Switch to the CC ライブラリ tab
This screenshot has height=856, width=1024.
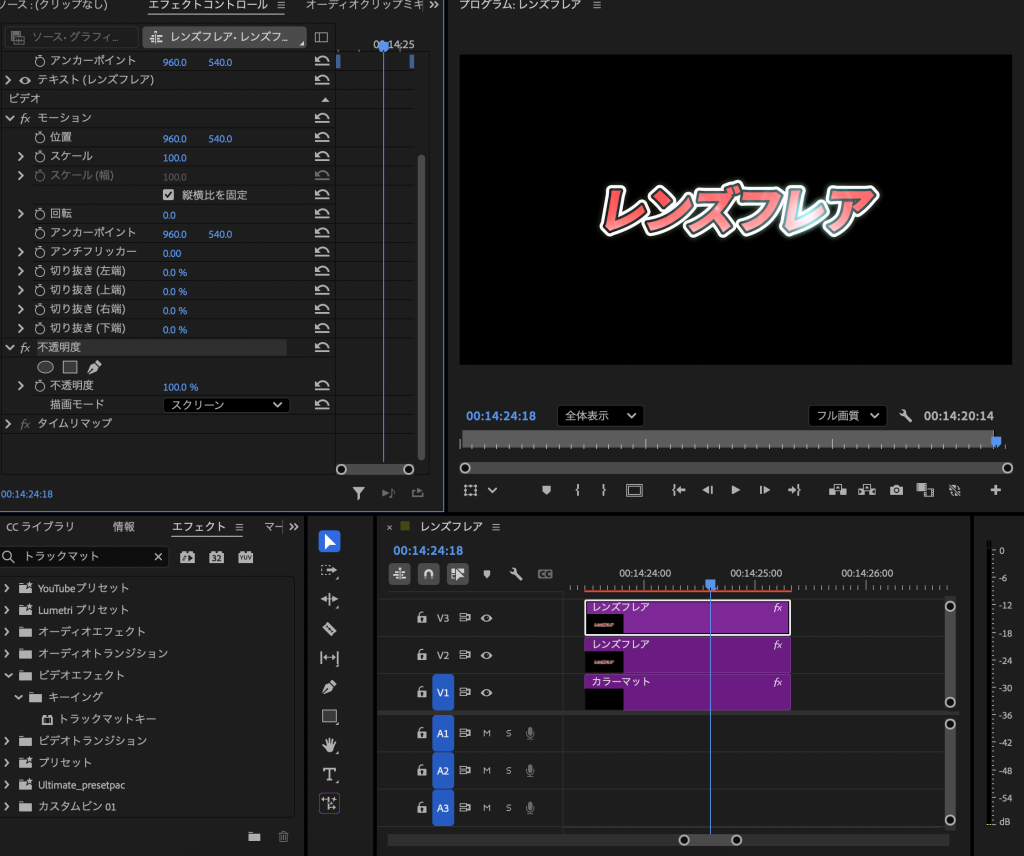click(x=41, y=527)
